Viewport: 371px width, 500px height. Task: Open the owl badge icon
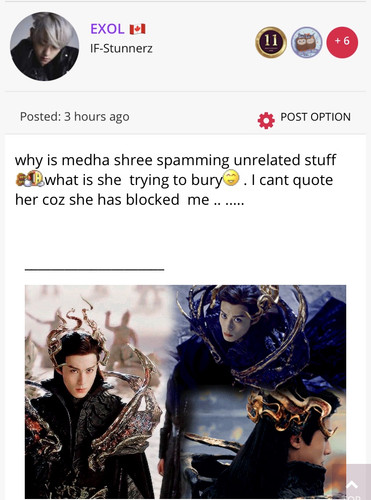coord(306,42)
